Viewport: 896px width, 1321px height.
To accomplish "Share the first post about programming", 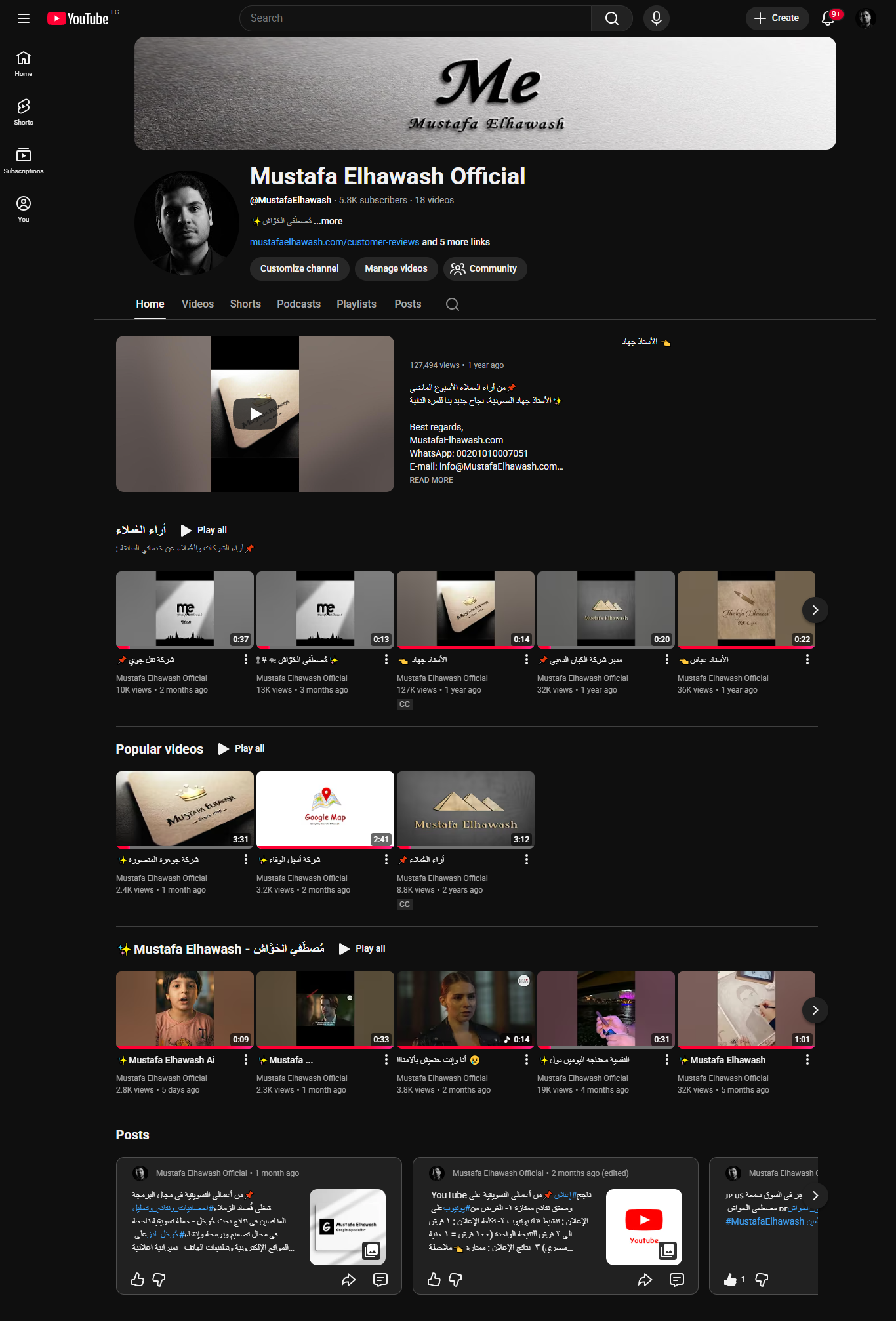I will [348, 1280].
